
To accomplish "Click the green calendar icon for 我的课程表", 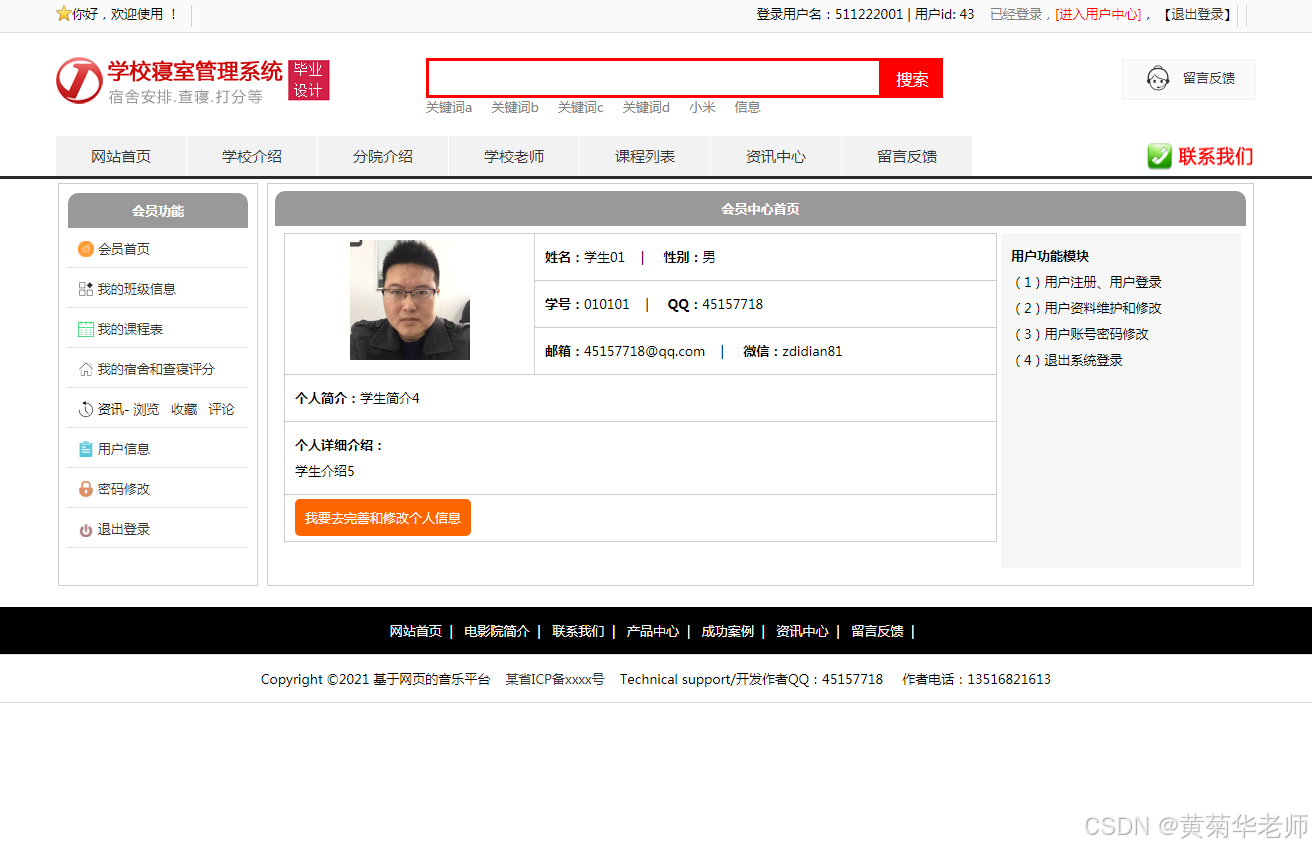I will [x=86, y=328].
